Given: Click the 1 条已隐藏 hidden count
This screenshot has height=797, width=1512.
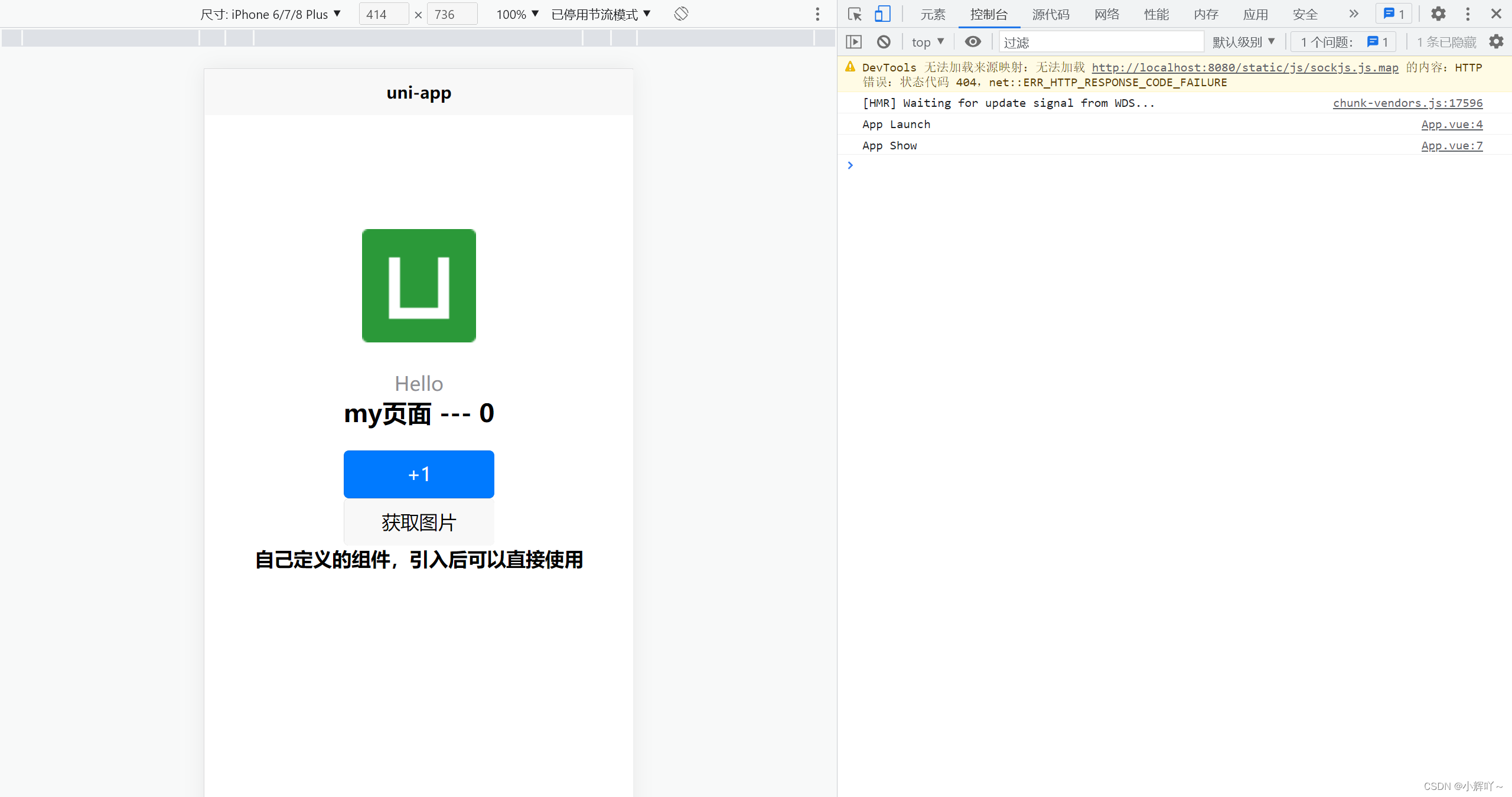Looking at the screenshot, I should [x=1446, y=42].
